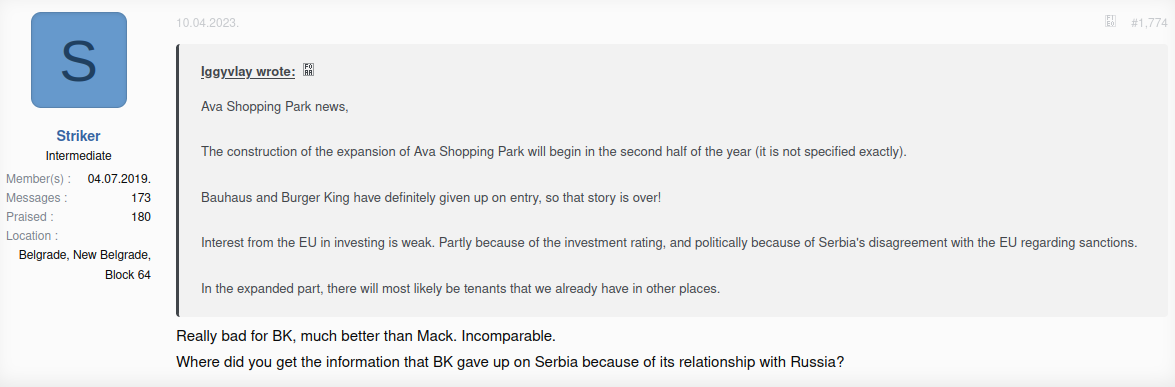Click the 'Messages :' label in user info

coord(37,198)
